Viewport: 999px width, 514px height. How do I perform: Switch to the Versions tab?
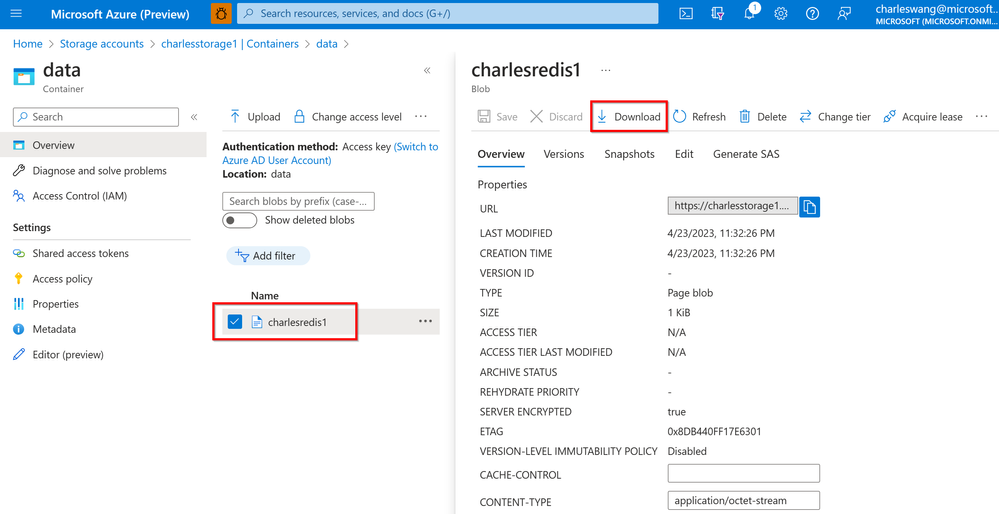[564, 154]
